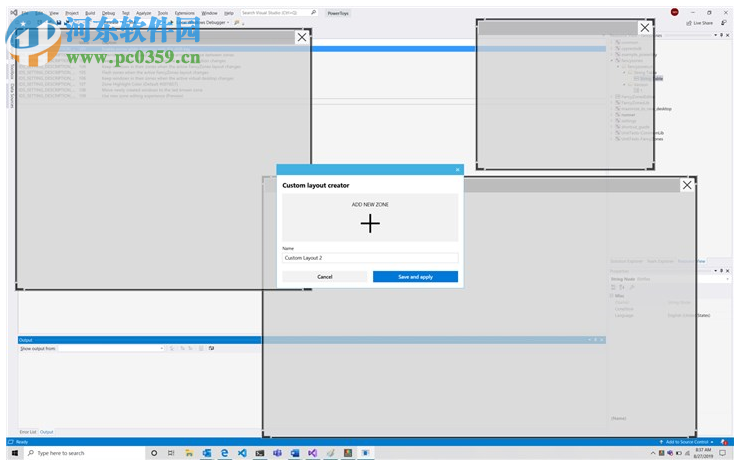Close the Custom layout creator dialog
Image resolution: width=739 pixels, height=461 pixels.
coord(457,170)
